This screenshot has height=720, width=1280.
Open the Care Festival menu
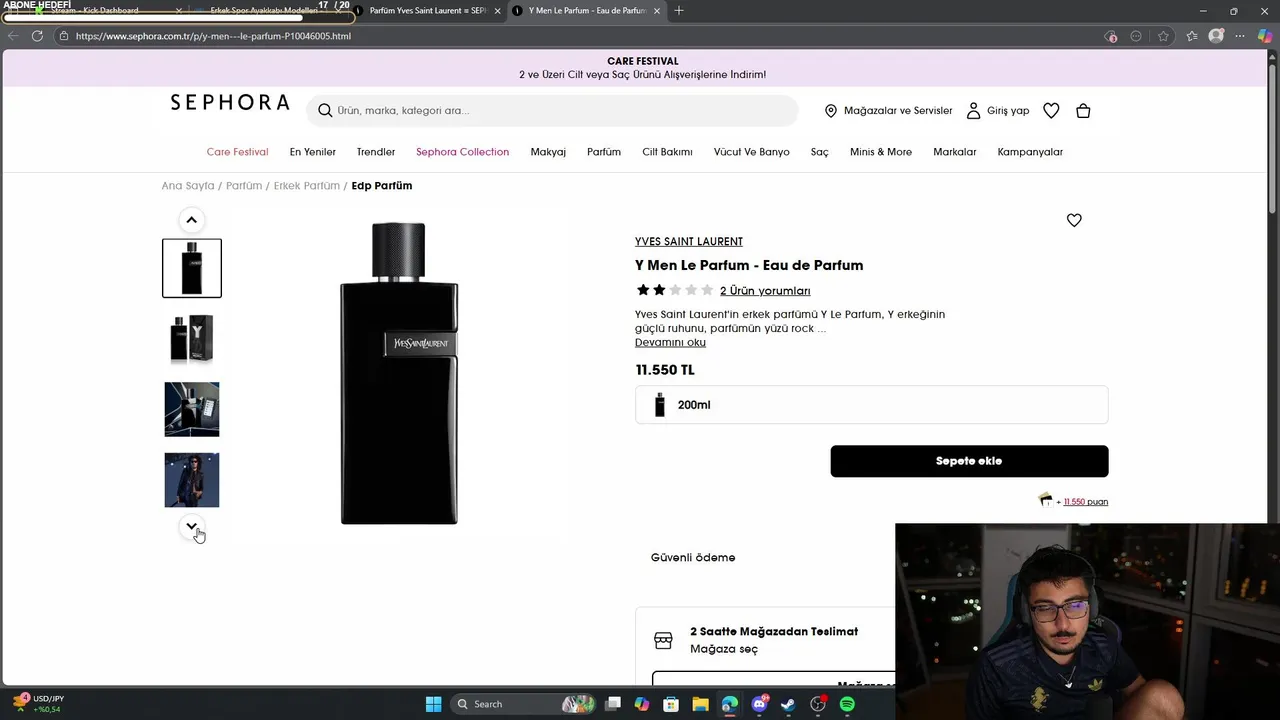(237, 152)
